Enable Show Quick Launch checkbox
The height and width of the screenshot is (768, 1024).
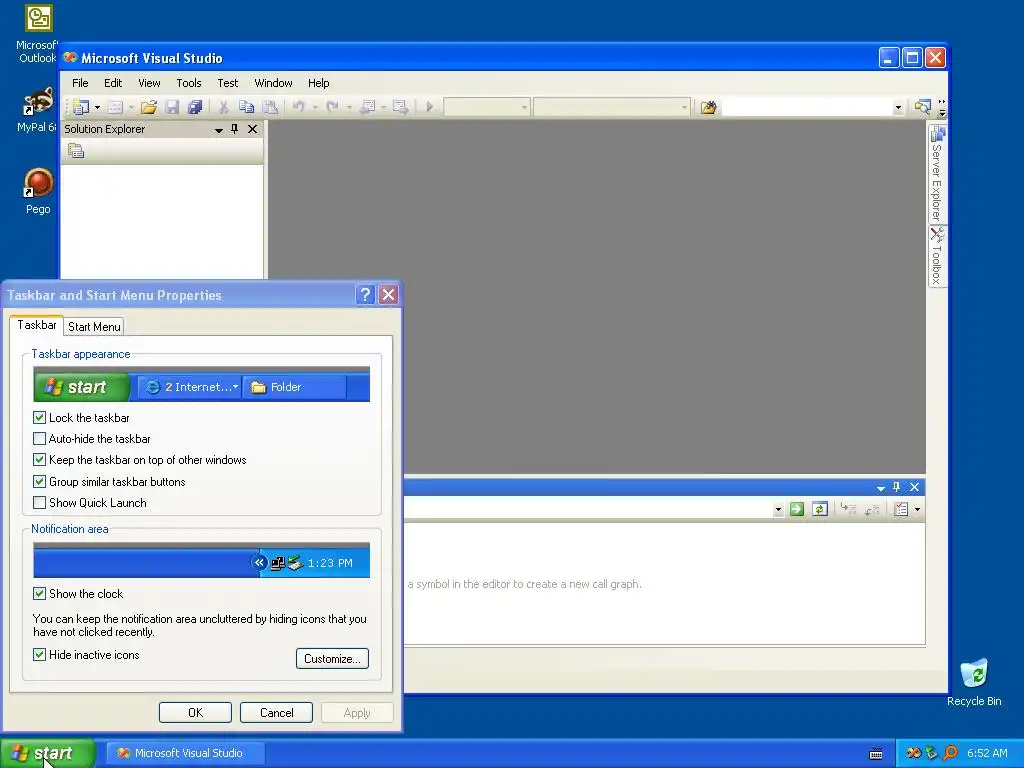point(40,503)
